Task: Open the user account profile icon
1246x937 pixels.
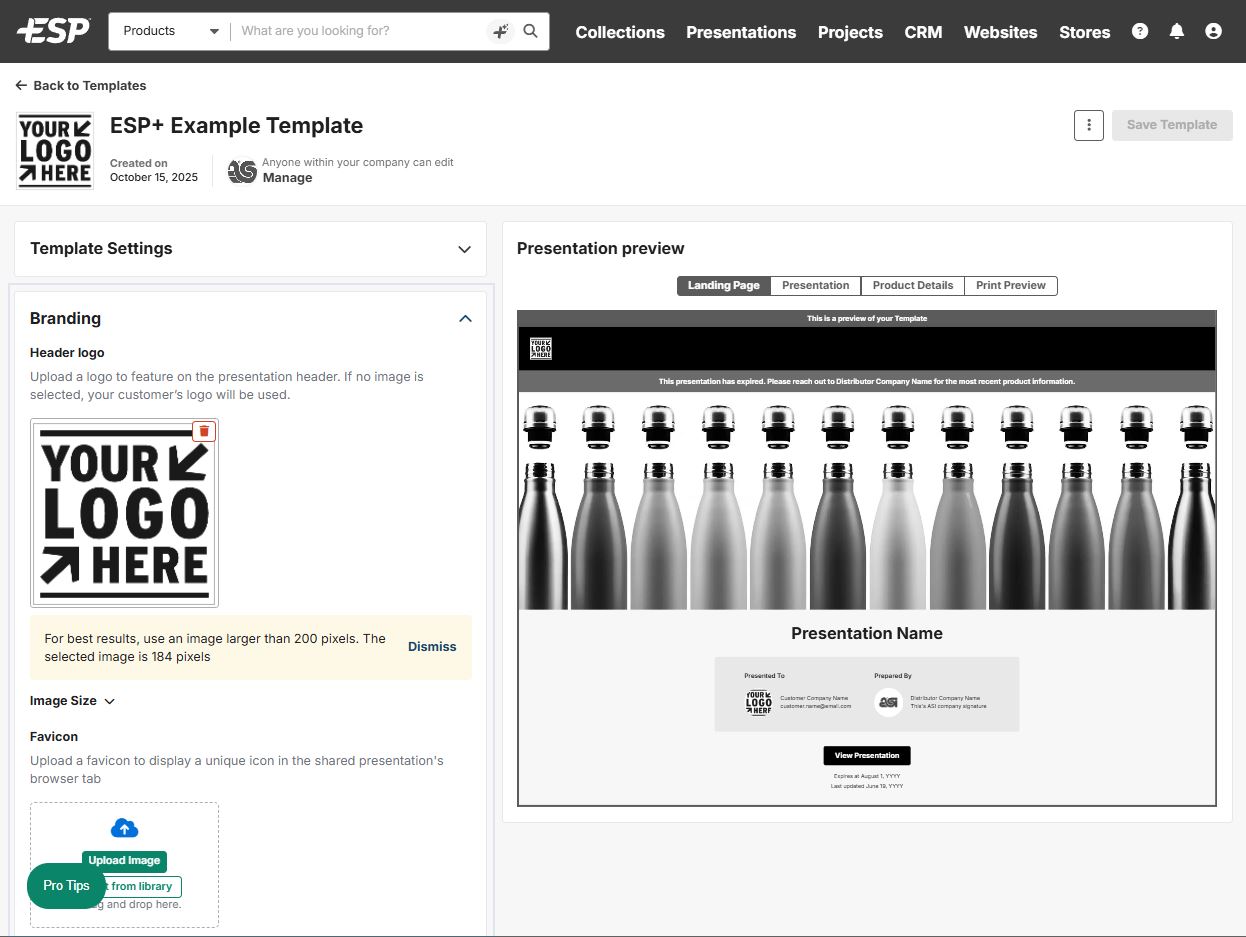Action: point(1213,31)
